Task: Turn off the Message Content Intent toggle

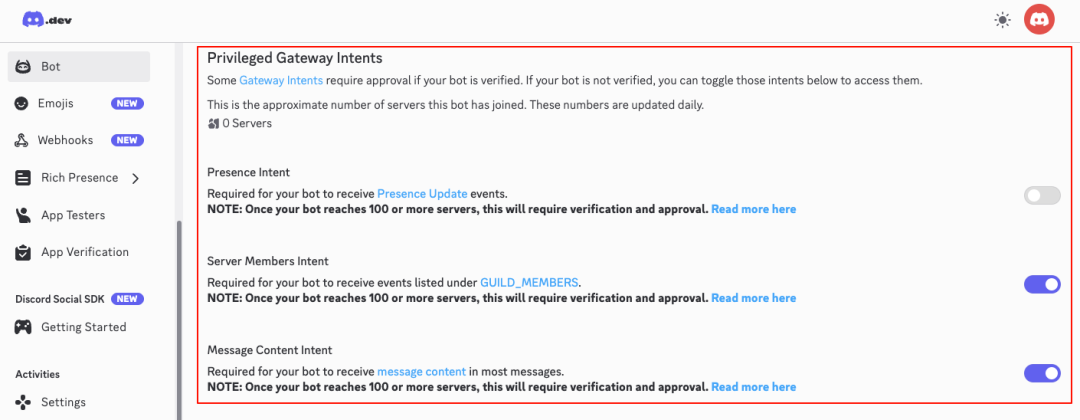Action: pyautogui.click(x=1042, y=373)
